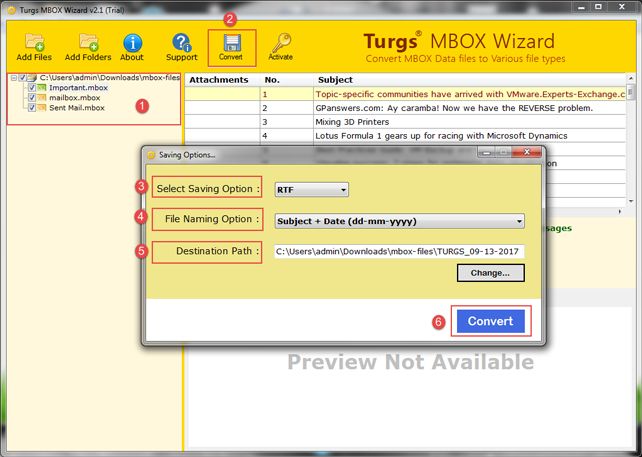Uncheck the mailbox.mbox checkbox

32,97
